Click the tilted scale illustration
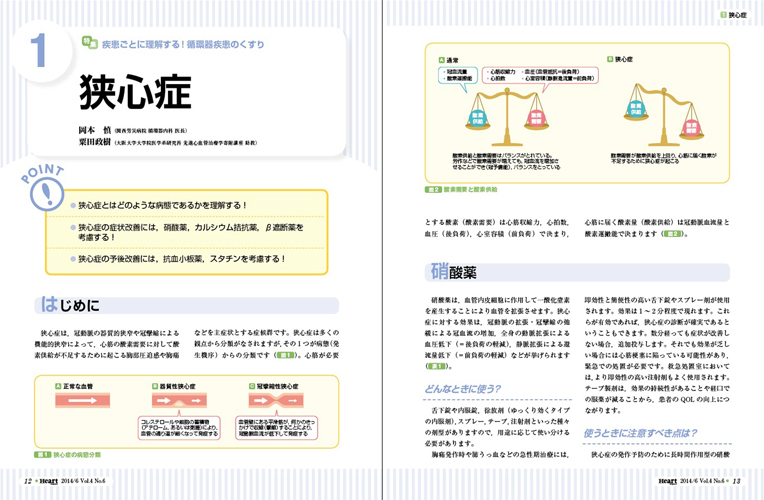 [x=664, y=115]
